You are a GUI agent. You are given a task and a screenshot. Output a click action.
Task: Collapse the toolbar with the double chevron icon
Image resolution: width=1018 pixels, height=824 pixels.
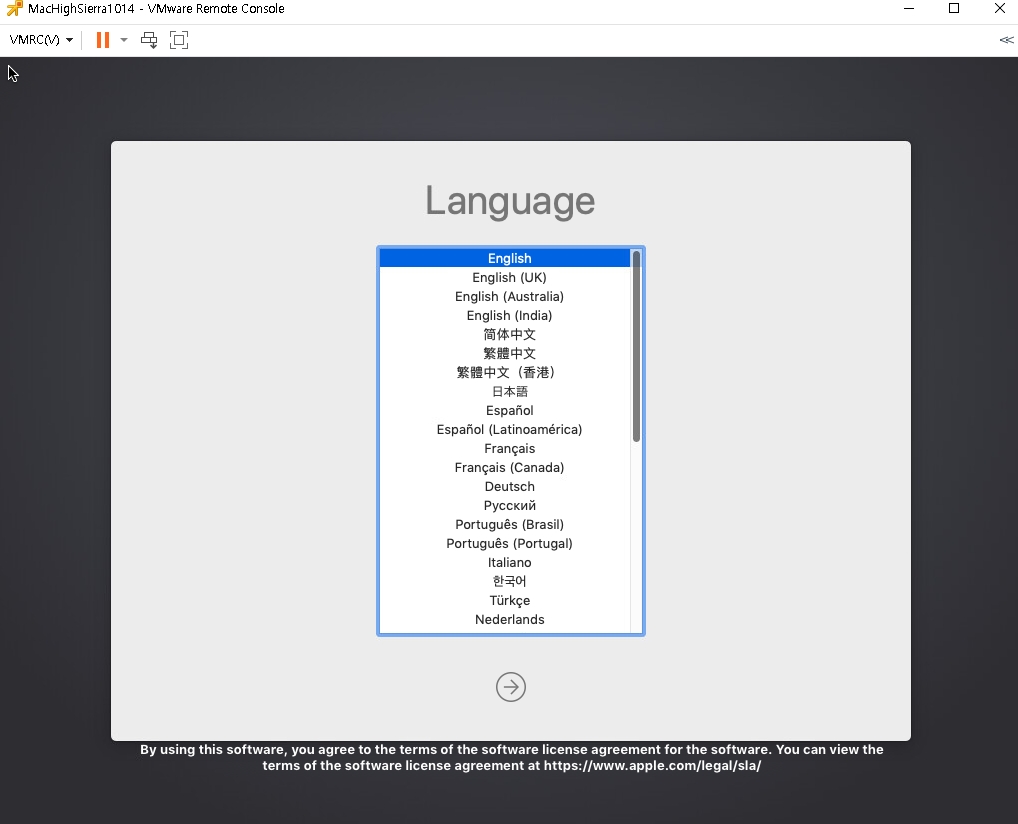[1006, 40]
